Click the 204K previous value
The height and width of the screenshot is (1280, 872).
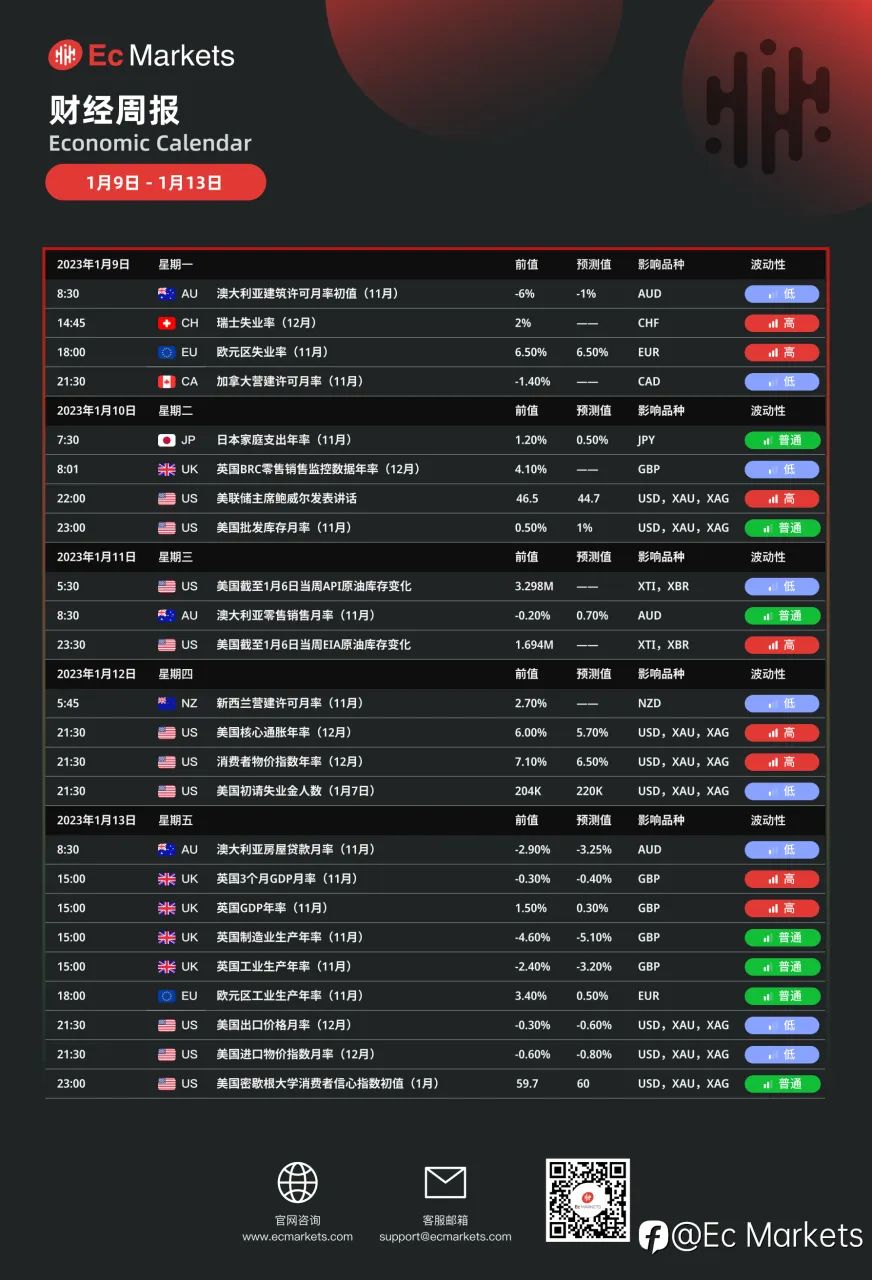pos(528,791)
